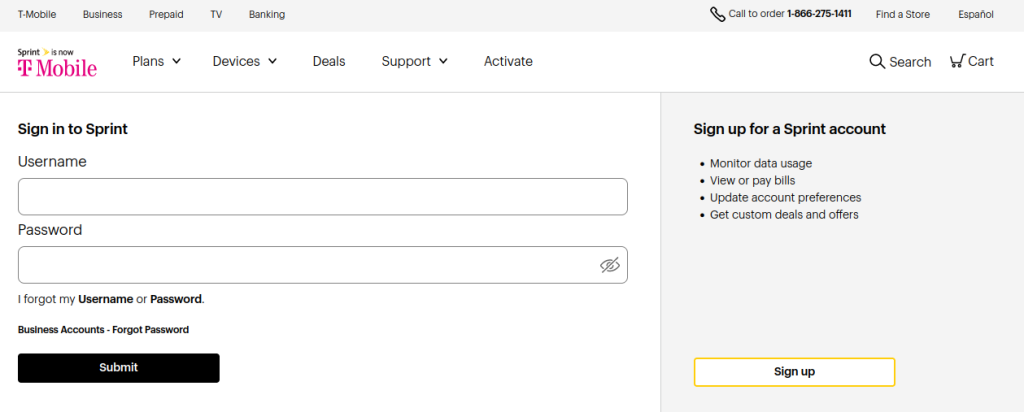Click the phone handset call icon

click(x=717, y=14)
